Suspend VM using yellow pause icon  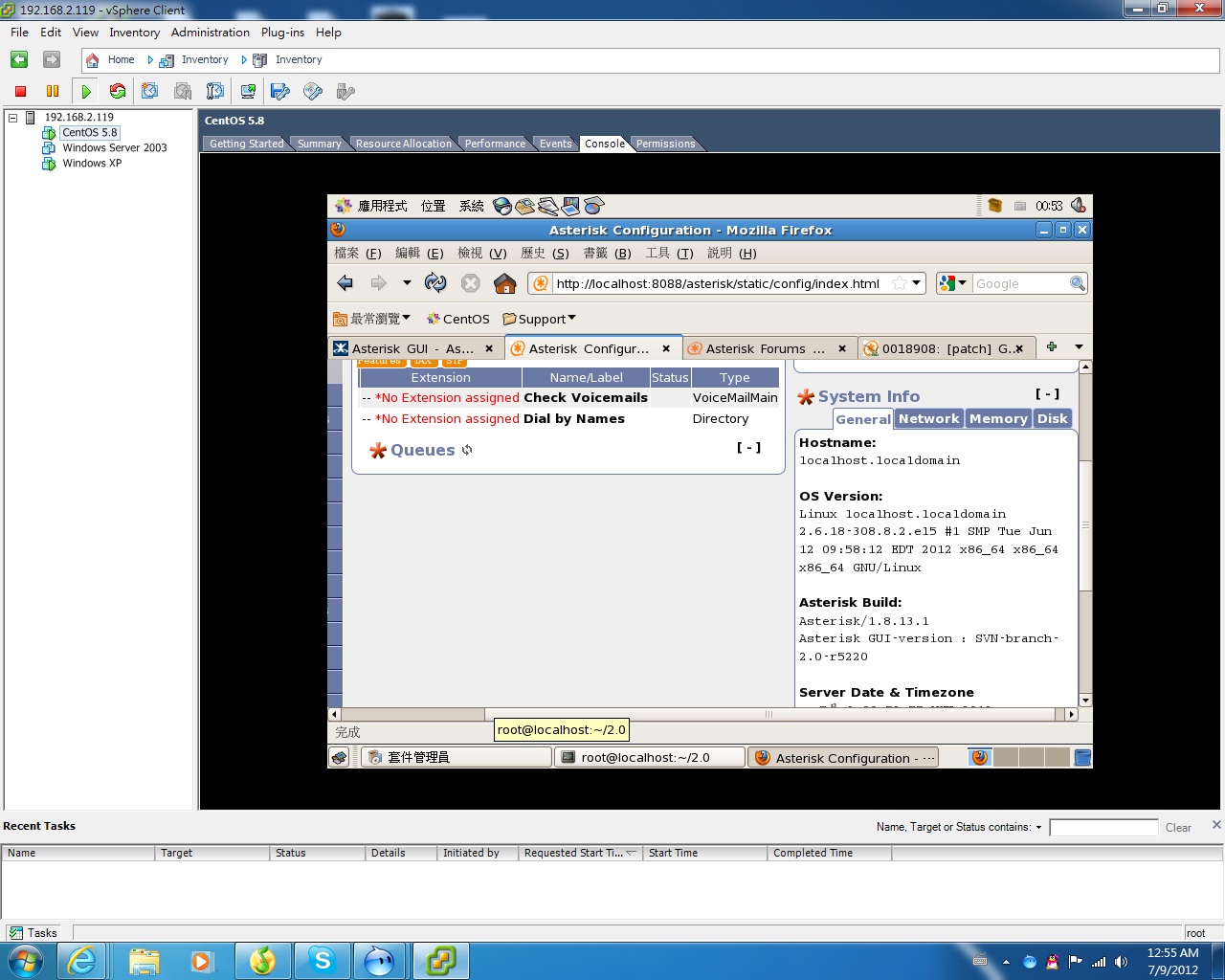click(53, 91)
